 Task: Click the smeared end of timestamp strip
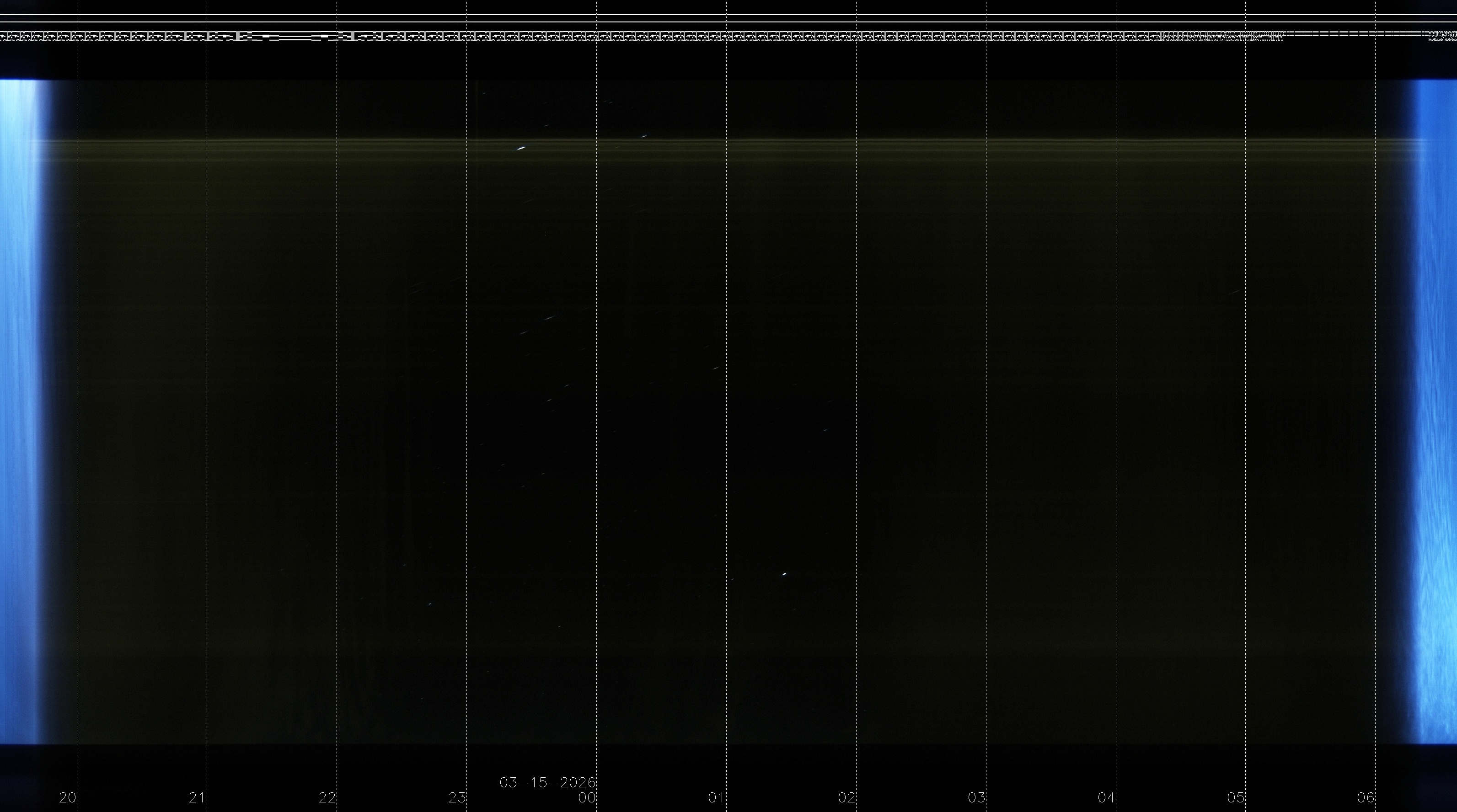[x=1221, y=37]
